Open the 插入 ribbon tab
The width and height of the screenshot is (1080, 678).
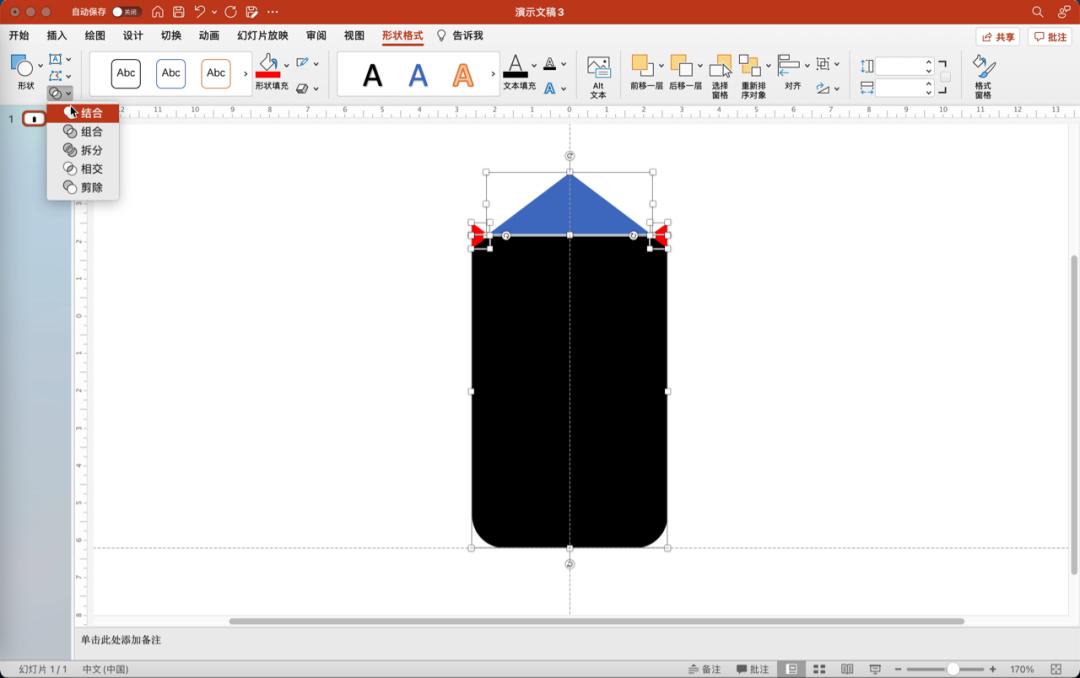click(57, 36)
